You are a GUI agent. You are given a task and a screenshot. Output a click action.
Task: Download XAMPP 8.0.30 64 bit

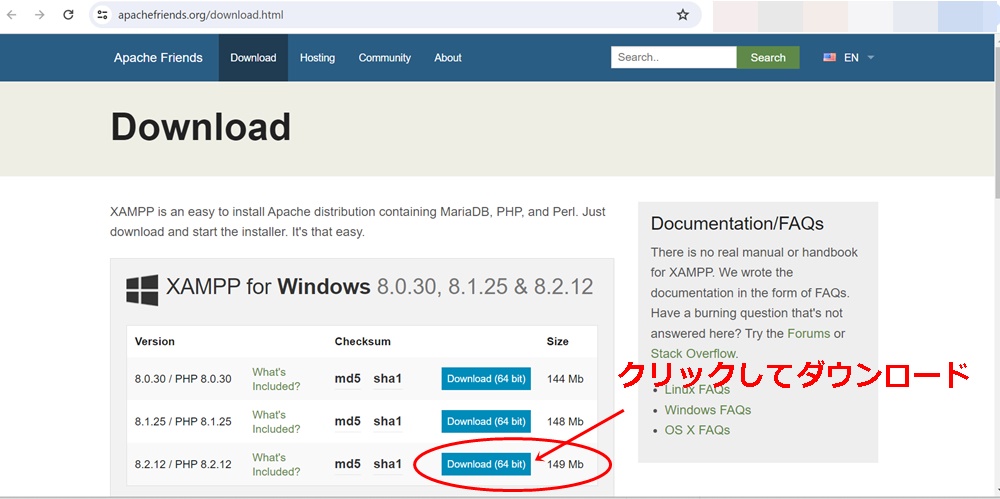coord(486,378)
